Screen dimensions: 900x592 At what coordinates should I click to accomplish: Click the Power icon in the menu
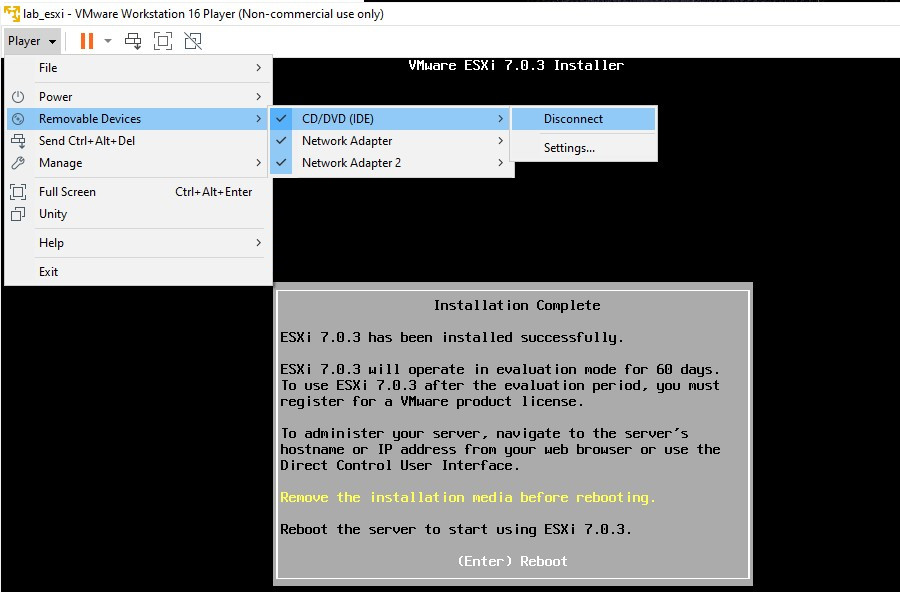point(18,96)
